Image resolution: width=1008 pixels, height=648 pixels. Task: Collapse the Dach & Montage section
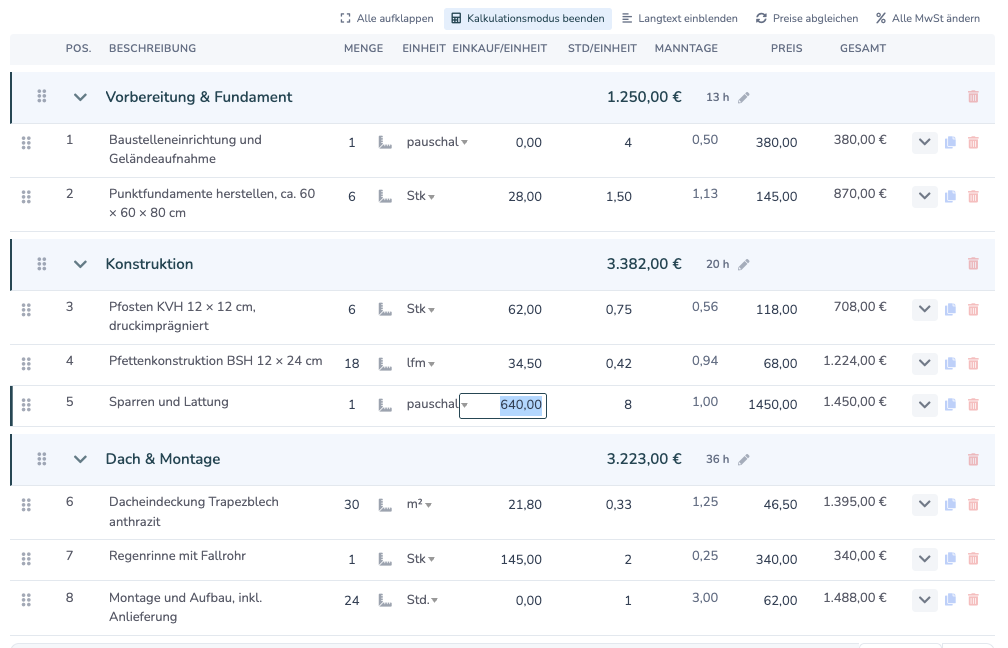tap(80, 459)
